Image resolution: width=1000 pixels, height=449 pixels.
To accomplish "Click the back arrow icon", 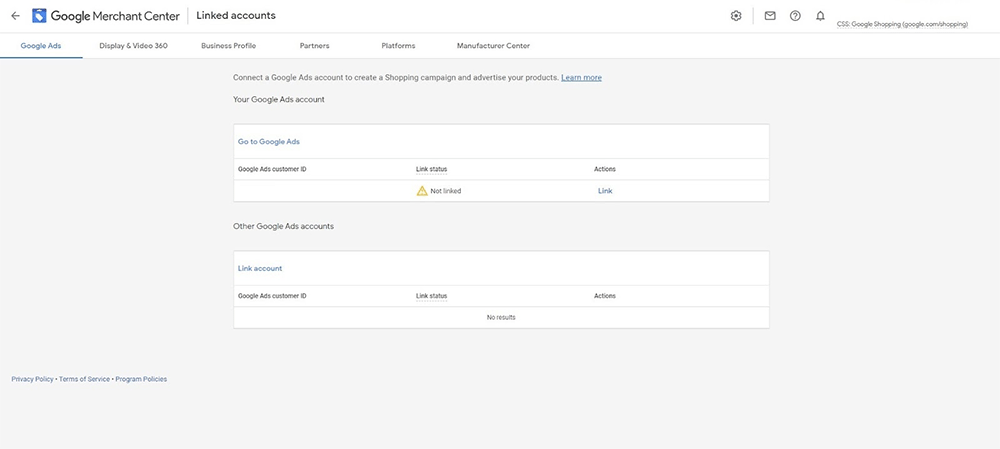I will tap(15, 16).
